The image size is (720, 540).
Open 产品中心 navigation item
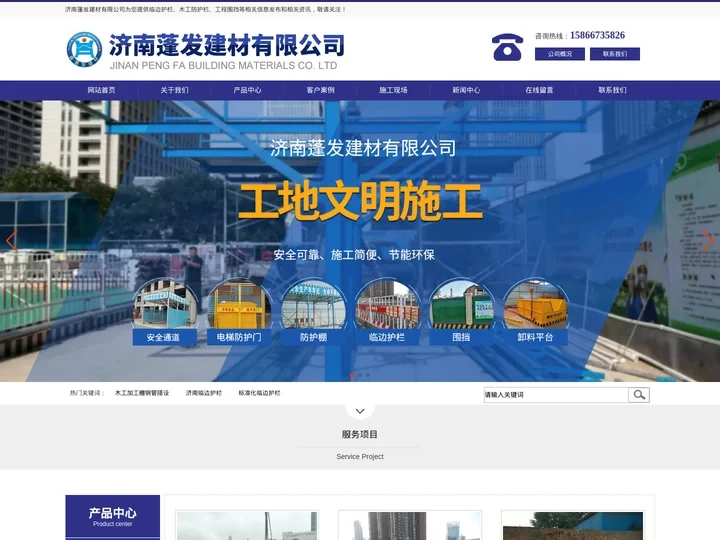click(x=248, y=90)
